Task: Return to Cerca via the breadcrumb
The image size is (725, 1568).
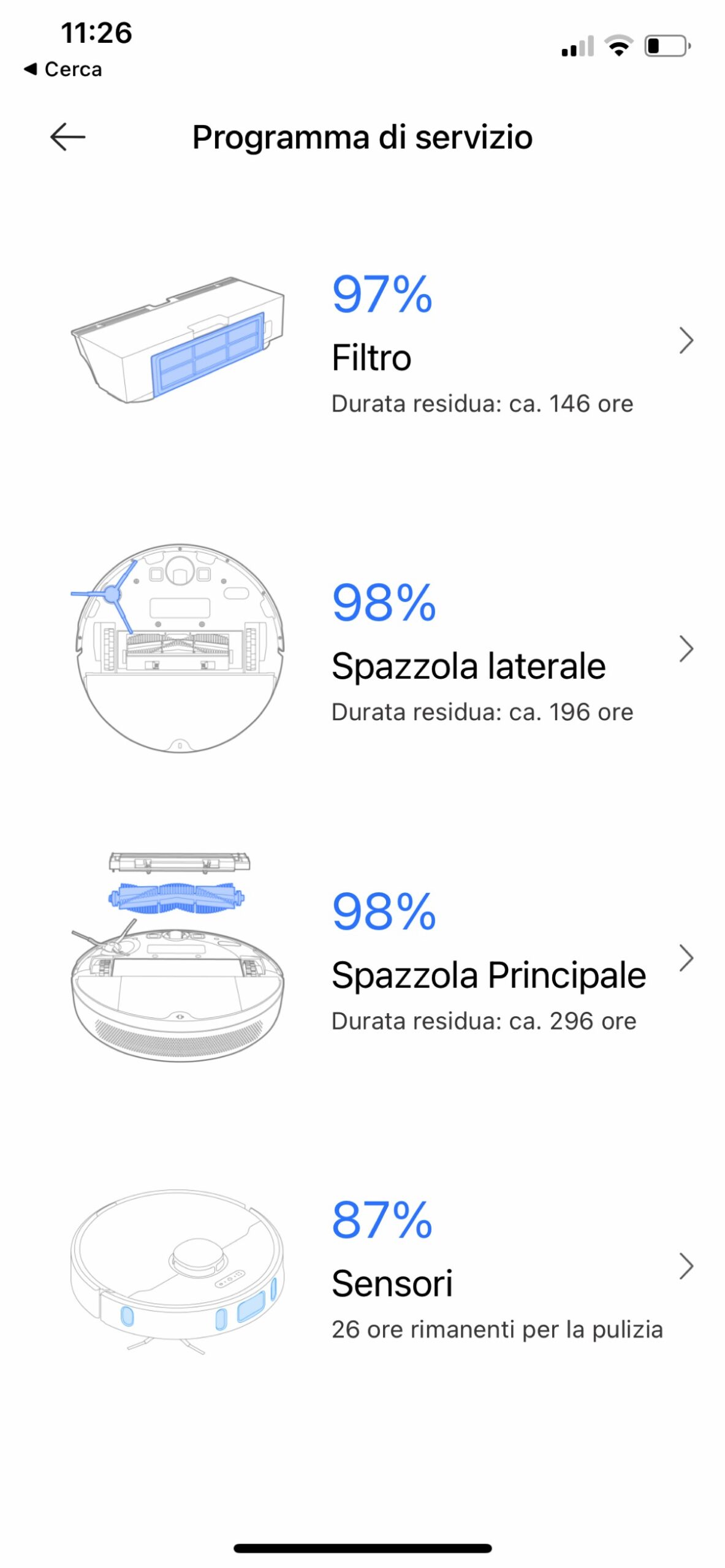Action: (x=63, y=69)
